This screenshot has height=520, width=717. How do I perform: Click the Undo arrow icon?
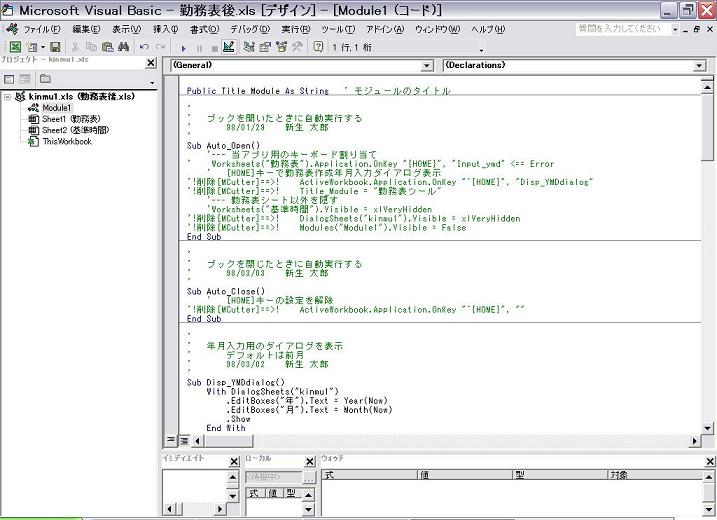144,47
